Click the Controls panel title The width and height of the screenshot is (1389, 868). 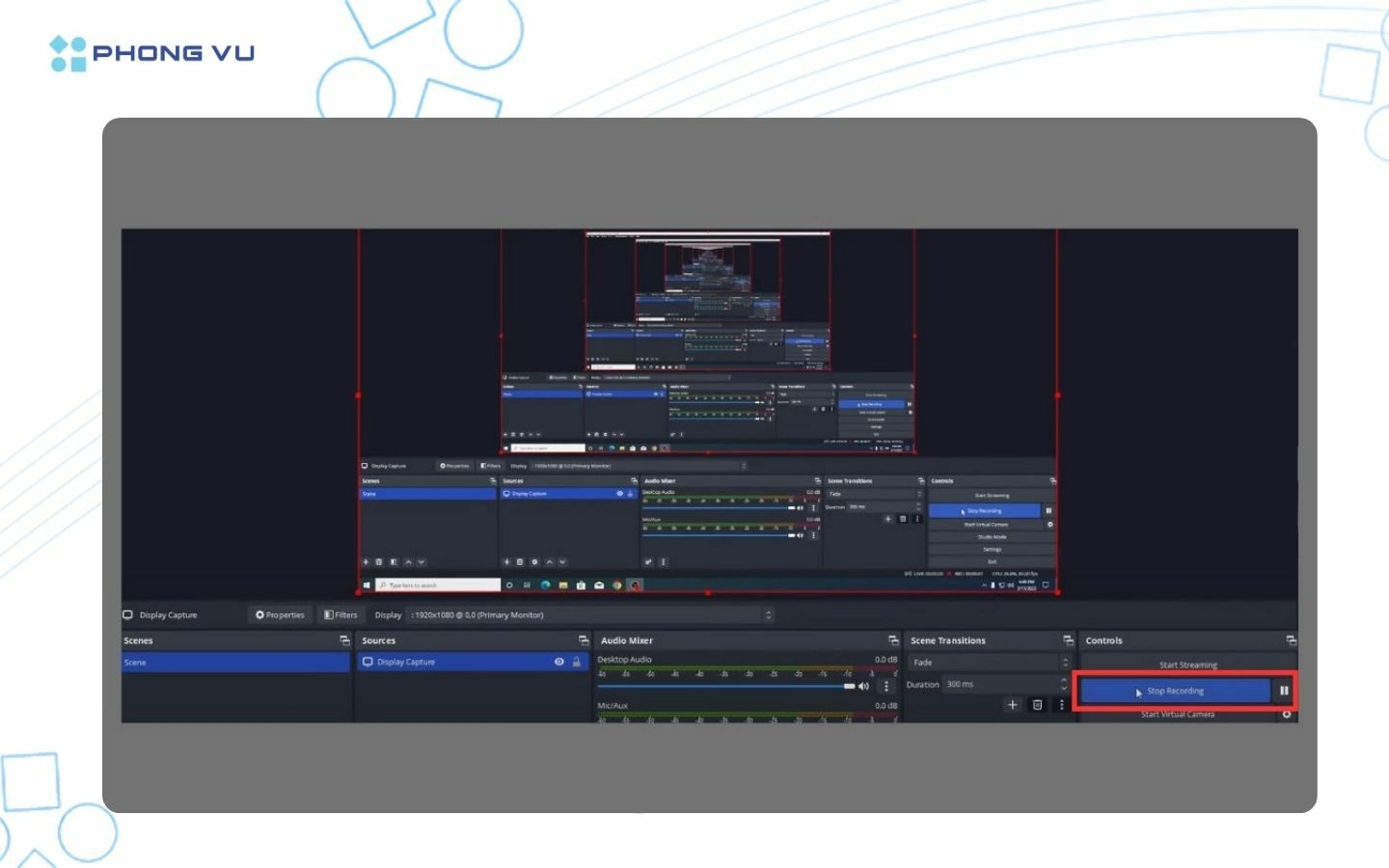coord(1103,640)
